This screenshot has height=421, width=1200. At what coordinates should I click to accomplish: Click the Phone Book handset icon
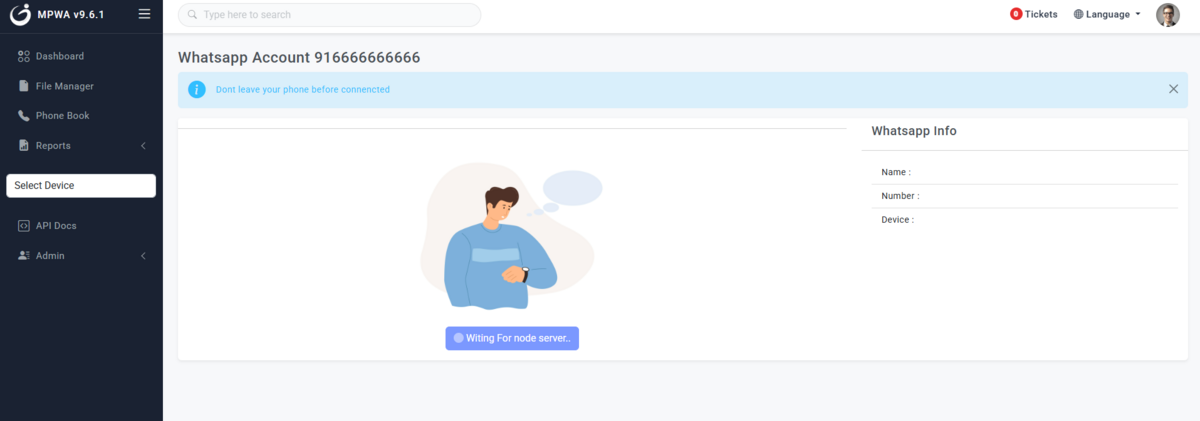(x=24, y=116)
